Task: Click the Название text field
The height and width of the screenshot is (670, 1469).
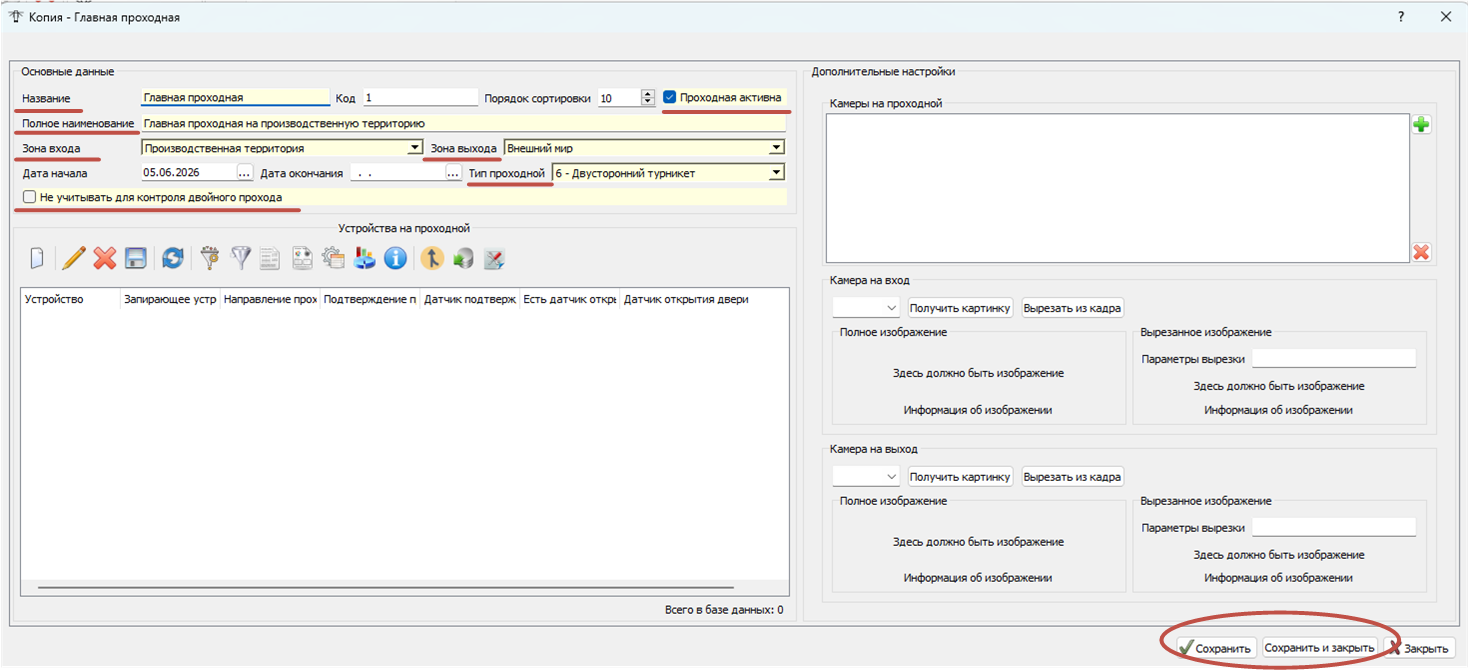Action: click(x=235, y=97)
